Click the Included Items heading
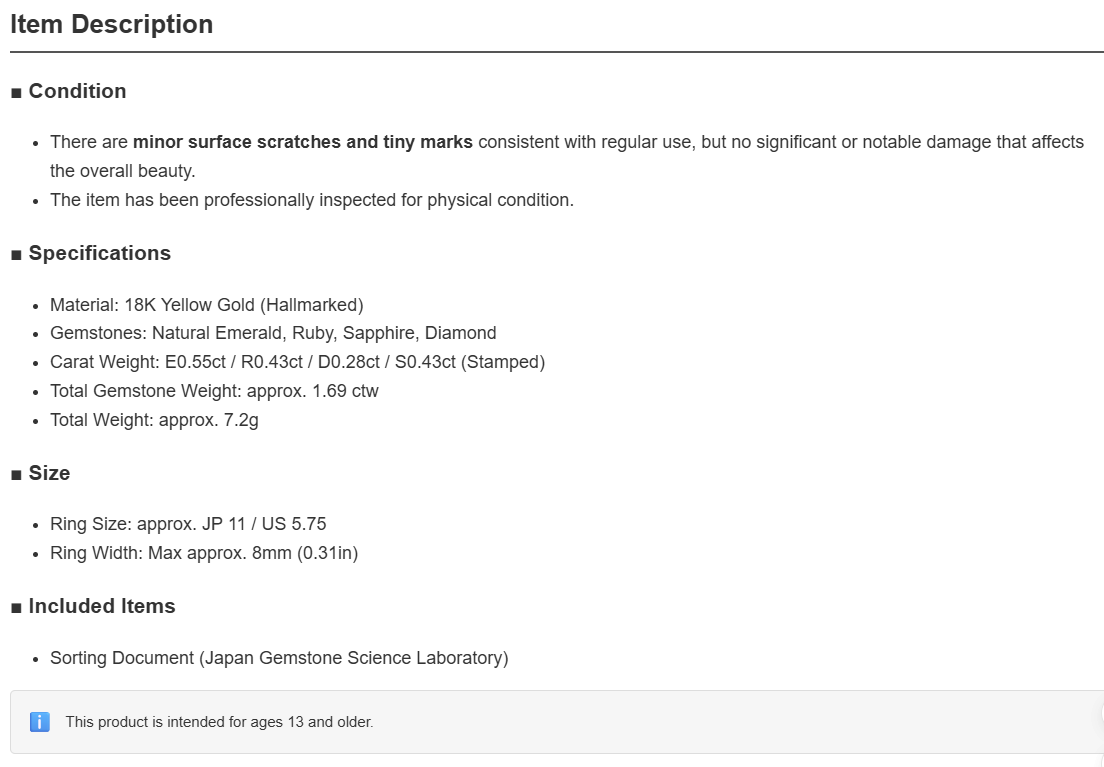 point(102,606)
